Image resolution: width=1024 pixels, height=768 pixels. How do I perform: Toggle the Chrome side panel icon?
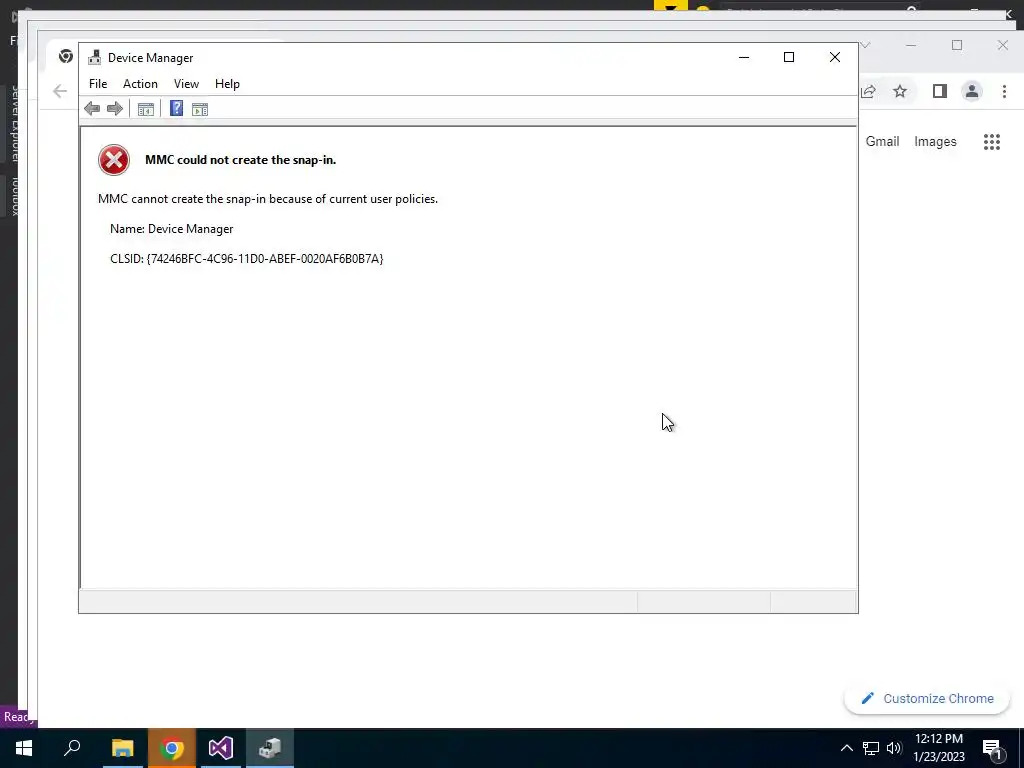point(940,91)
